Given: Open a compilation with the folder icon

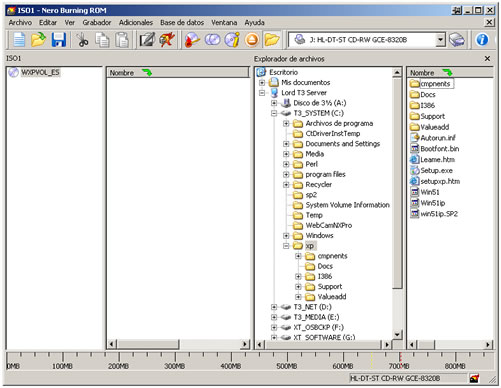Looking at the screenshot, I should click(x=39, y=40).
